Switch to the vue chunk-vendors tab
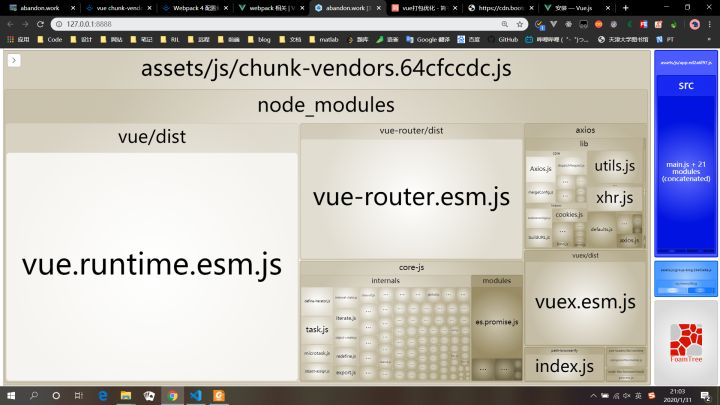This screenshot has width=720, height=405. click(x=118, y=8)
